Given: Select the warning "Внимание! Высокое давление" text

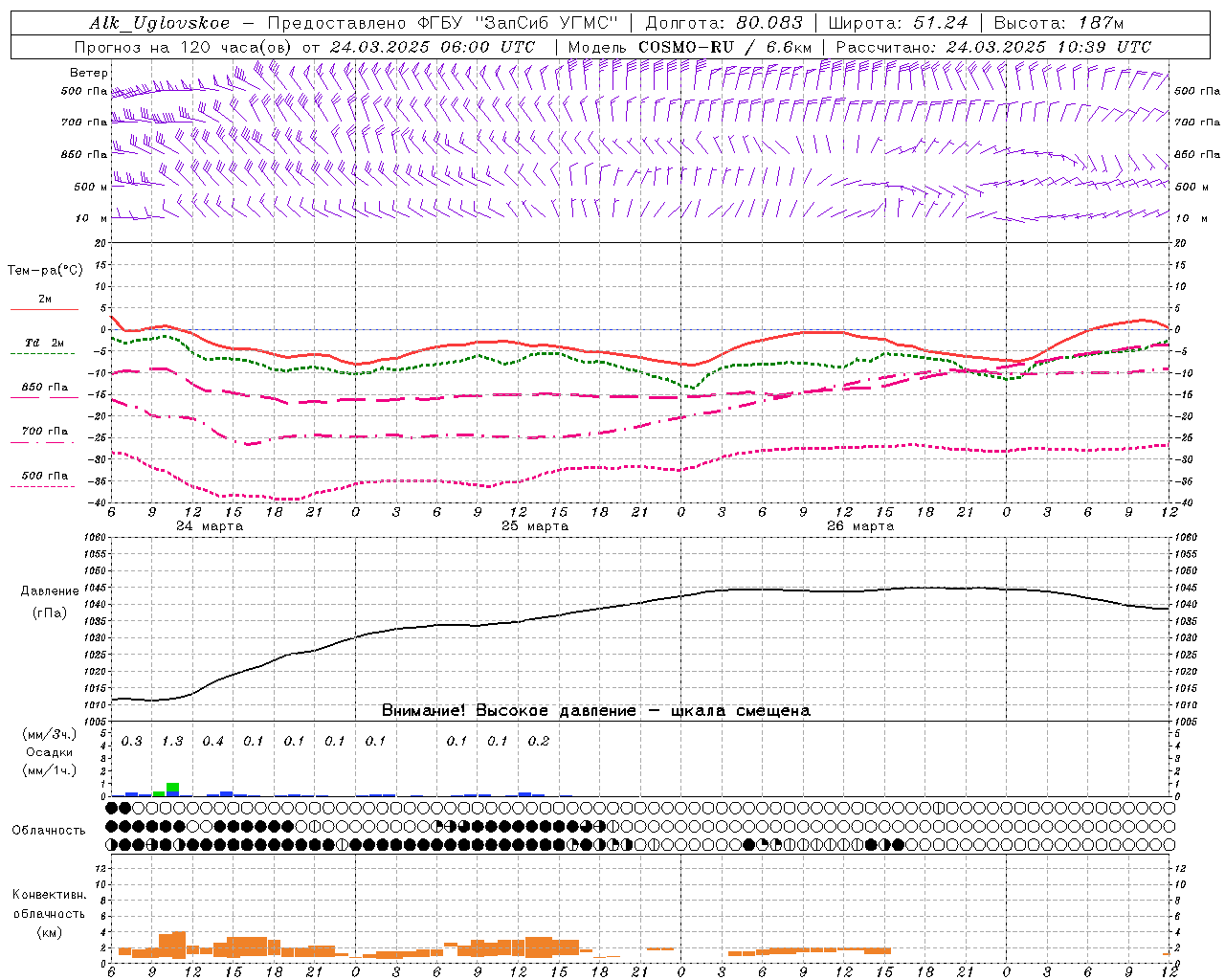Looking at the screenshot, I should tap(508, 711).
